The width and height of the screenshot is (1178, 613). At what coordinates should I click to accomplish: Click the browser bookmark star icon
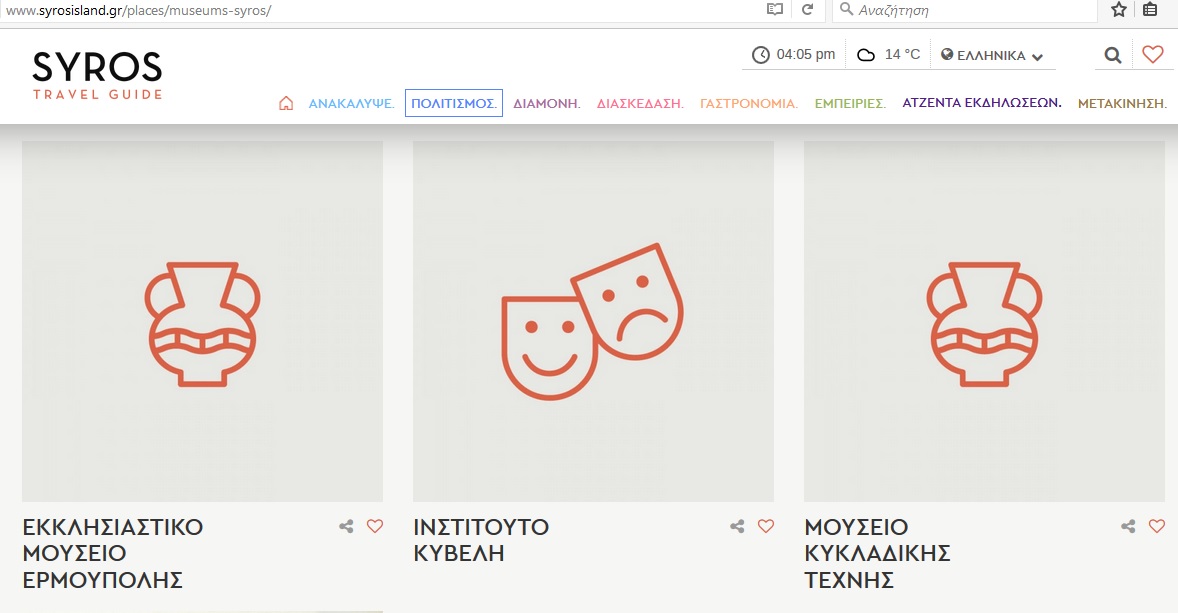pos(1119,10)
